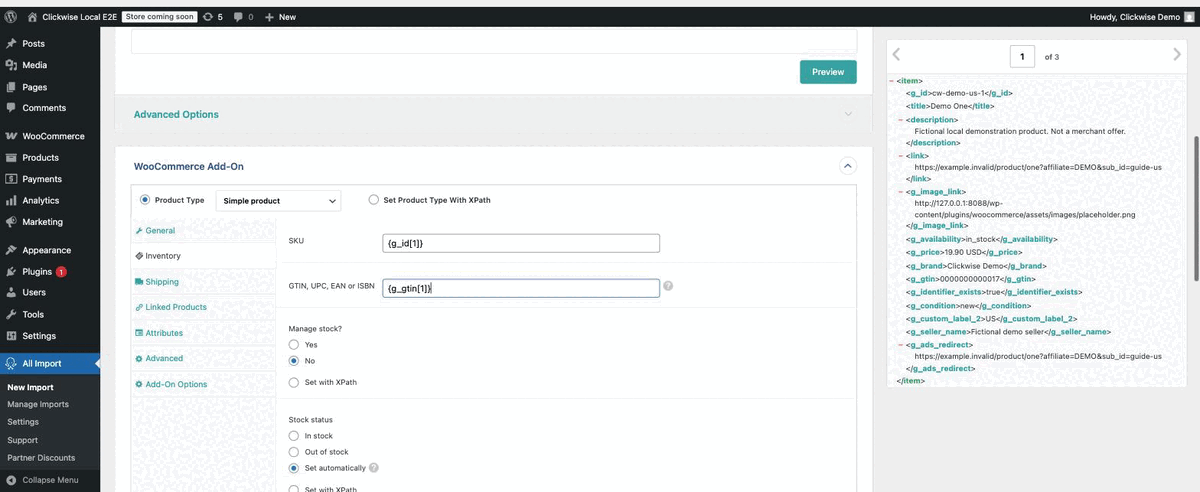The height and width of the screenshot is (492, 1200).
Task: Click the All Import icon in sidebar
Action: [11, 364]
